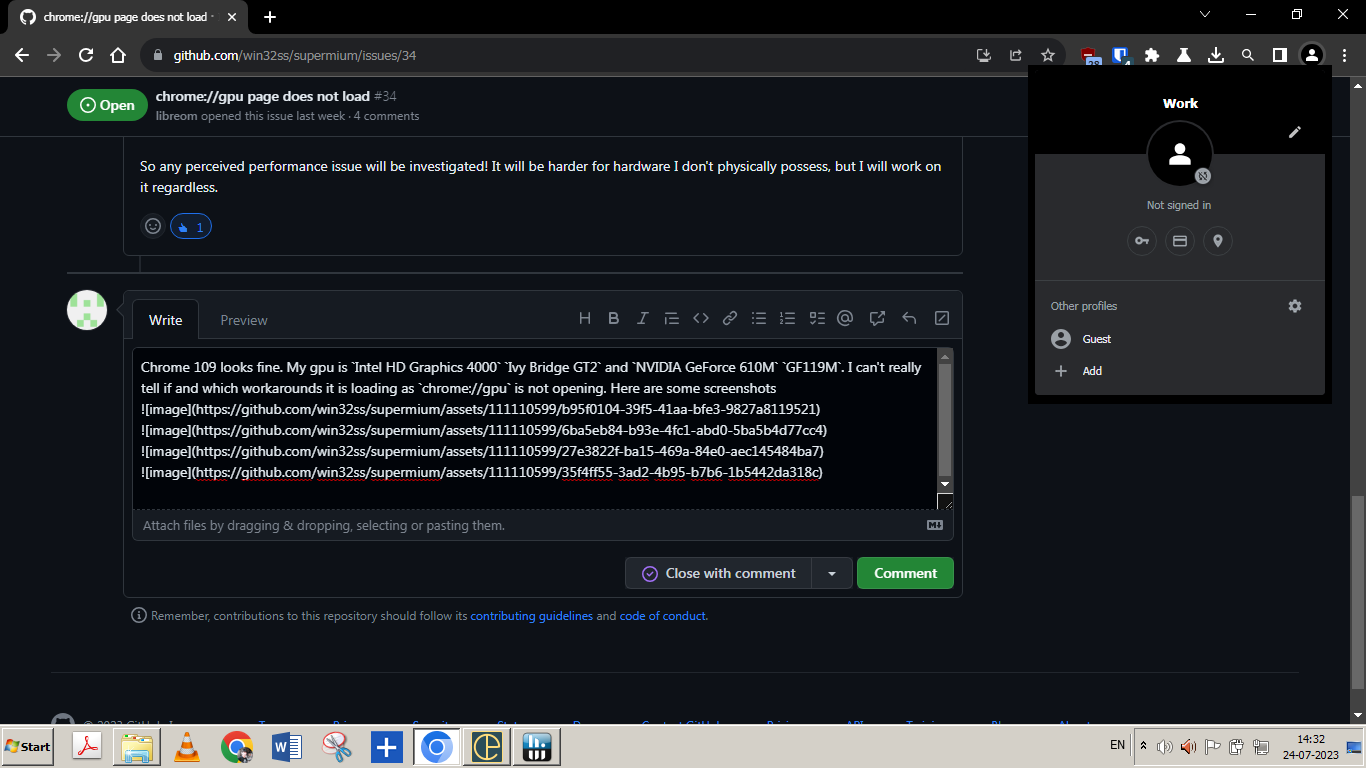This screenshot has width=1366, height=768.
Task: Click the green Comment button
Action: pyautogui.click(x=904, y=573)
